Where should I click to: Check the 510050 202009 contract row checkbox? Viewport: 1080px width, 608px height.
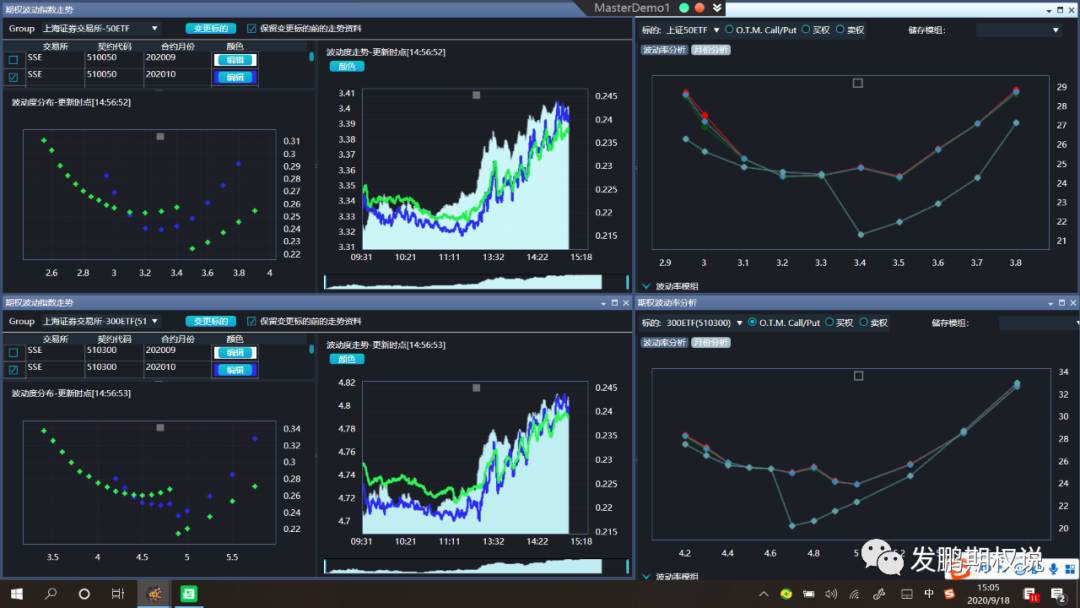point(13,60)
